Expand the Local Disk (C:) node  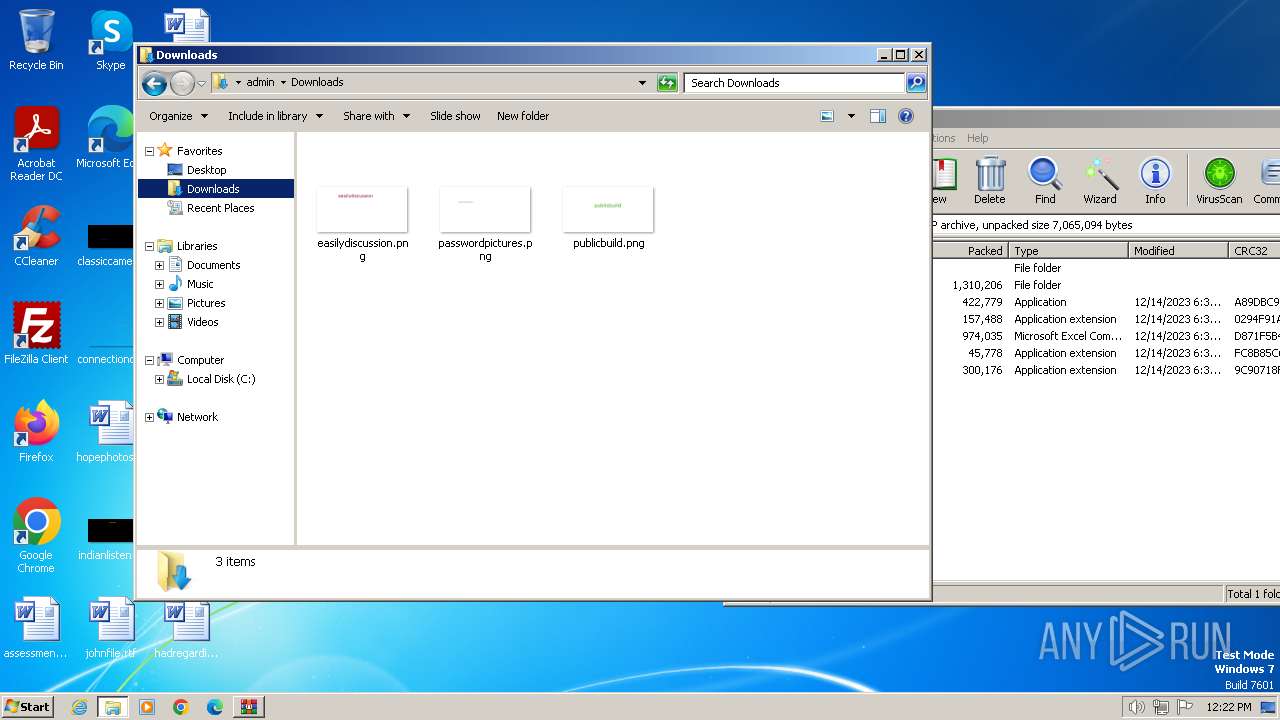(159, 379)
